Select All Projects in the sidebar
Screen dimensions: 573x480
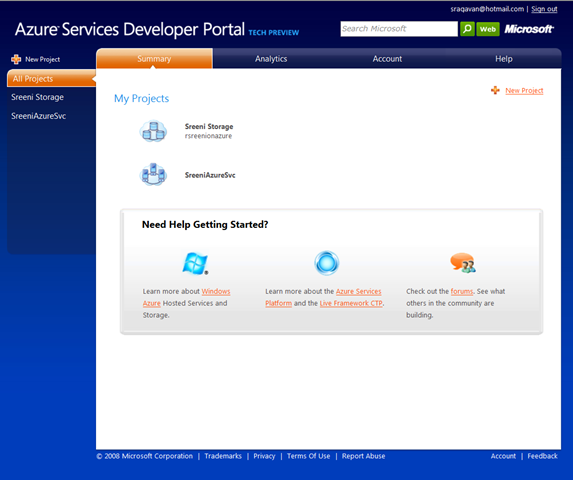51,79
